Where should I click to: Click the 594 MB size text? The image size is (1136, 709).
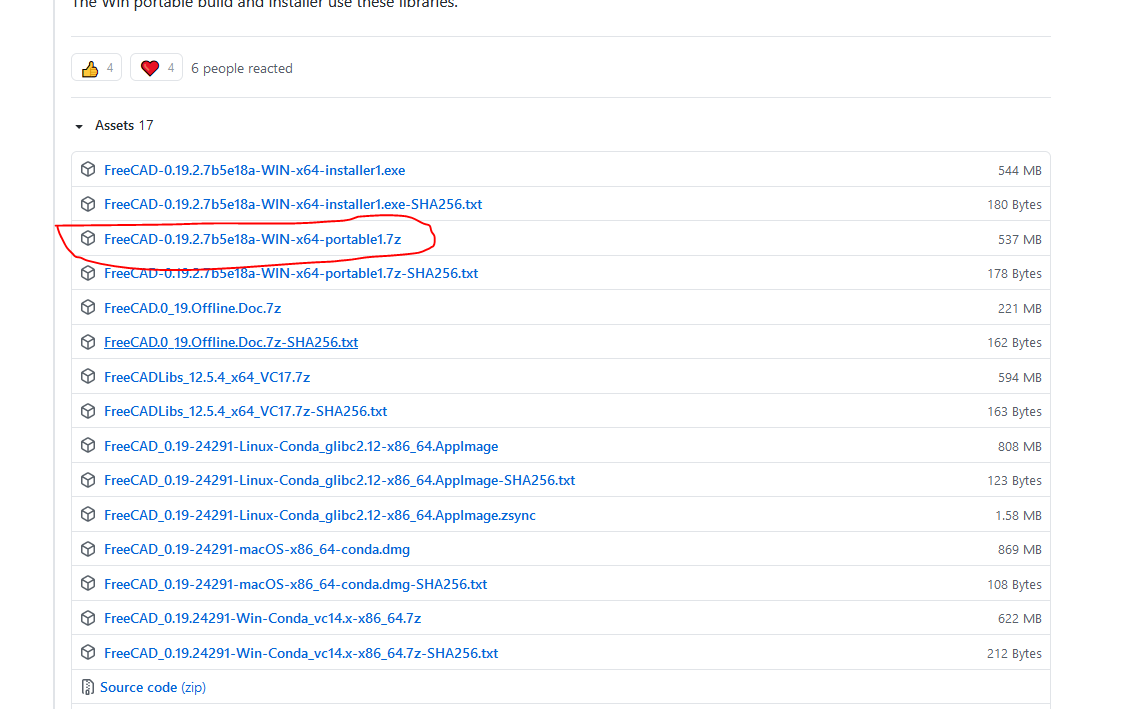[x=1019, y=377]
